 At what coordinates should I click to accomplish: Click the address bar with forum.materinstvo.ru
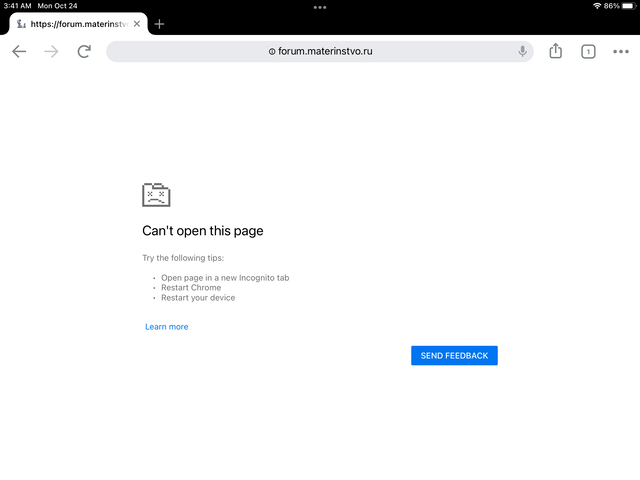(x=320, y=51)
